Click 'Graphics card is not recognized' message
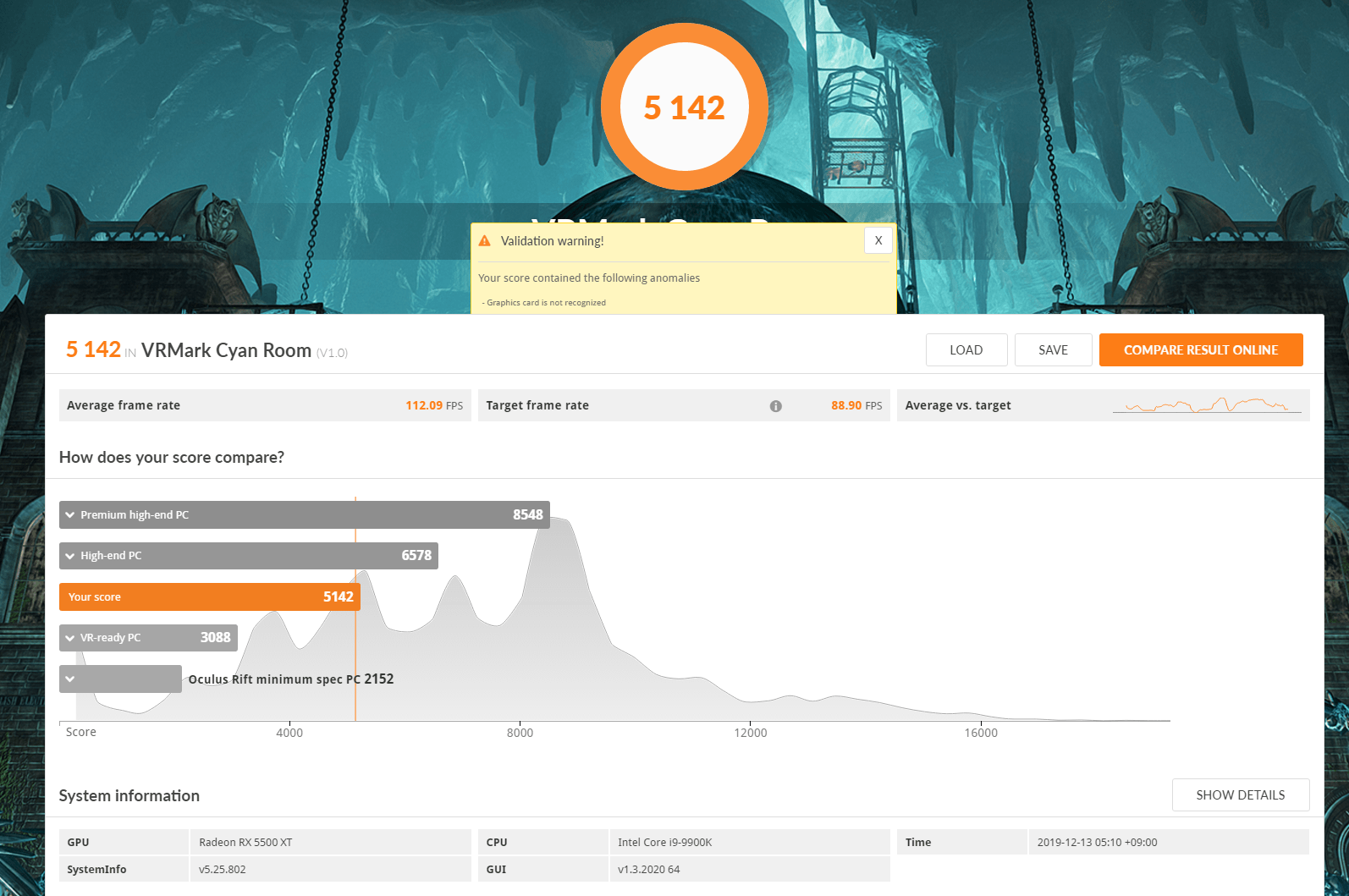This screenshot has width=1349, height=896. 546,303
